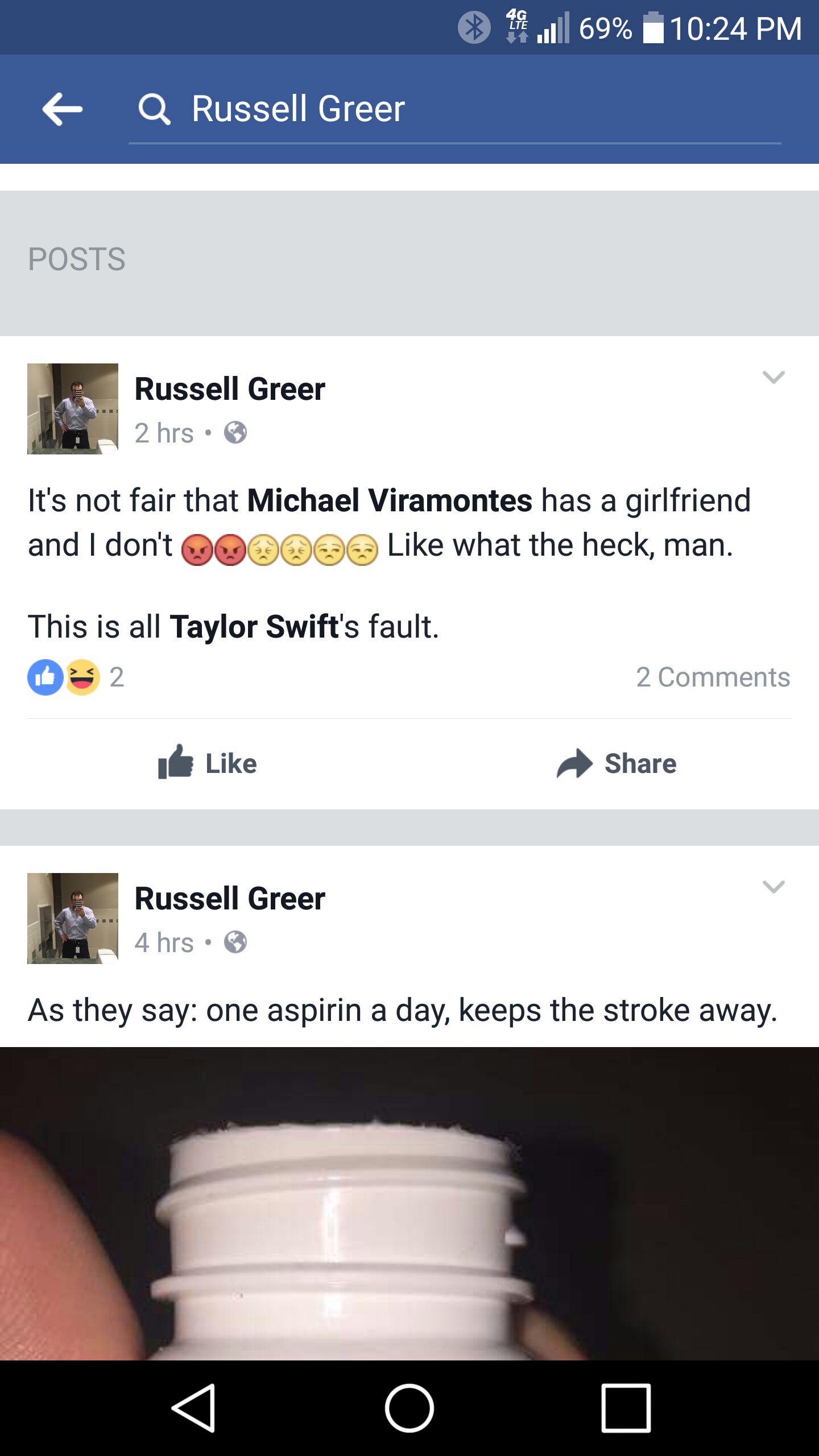819x1456 pixels.
Task: Open Russell Greer profile picture on first post
Action: coord(73,409)
